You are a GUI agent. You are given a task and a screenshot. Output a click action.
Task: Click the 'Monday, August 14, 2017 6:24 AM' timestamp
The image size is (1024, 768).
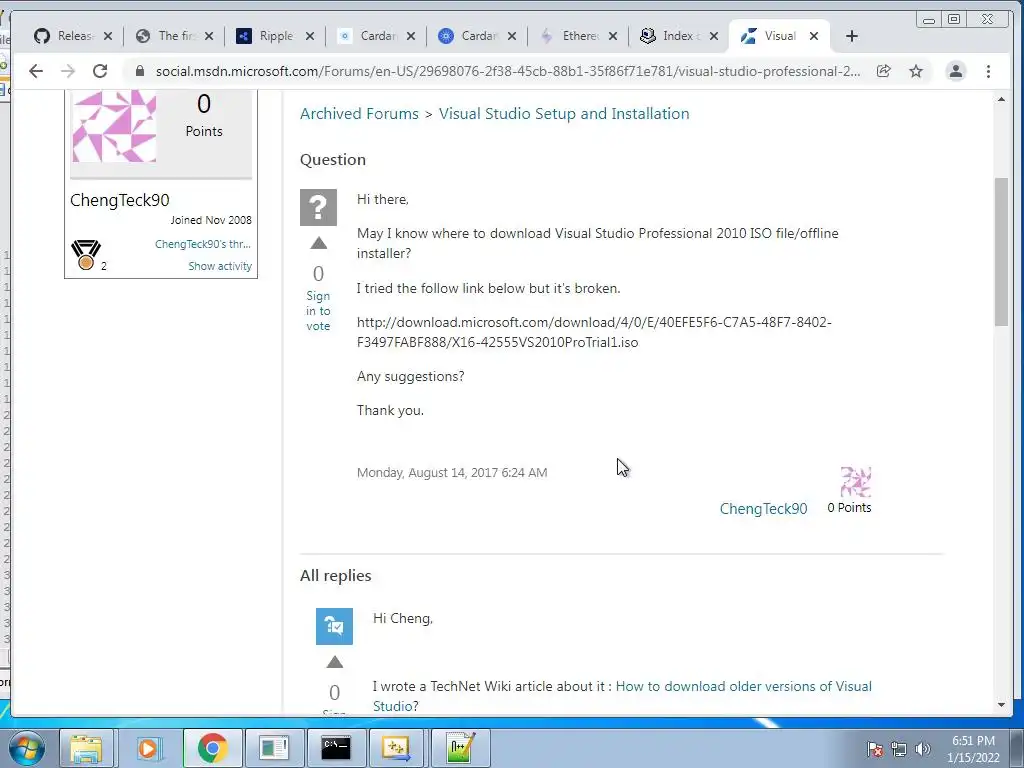pyautogui.click(x=452, y=473)
